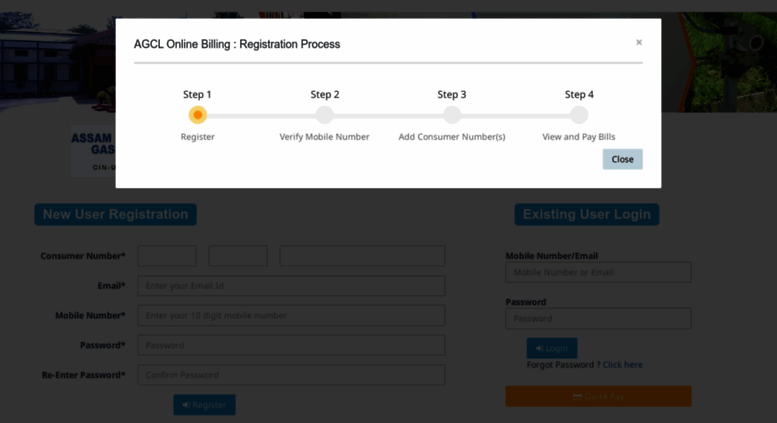Click the registration Password field
The image size is (777, 423).
(x=291, y=346)
